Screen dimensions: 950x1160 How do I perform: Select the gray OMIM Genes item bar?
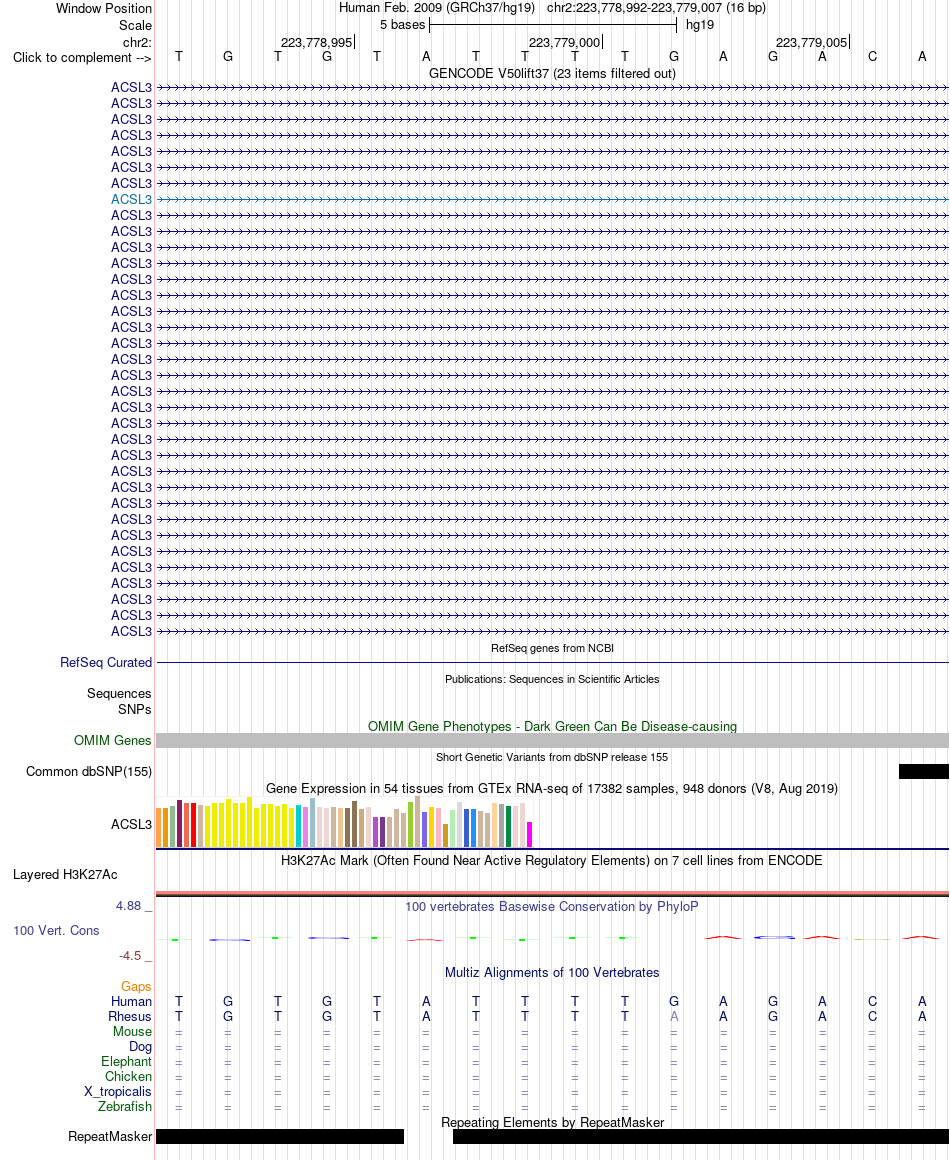(x=552, y=741)
